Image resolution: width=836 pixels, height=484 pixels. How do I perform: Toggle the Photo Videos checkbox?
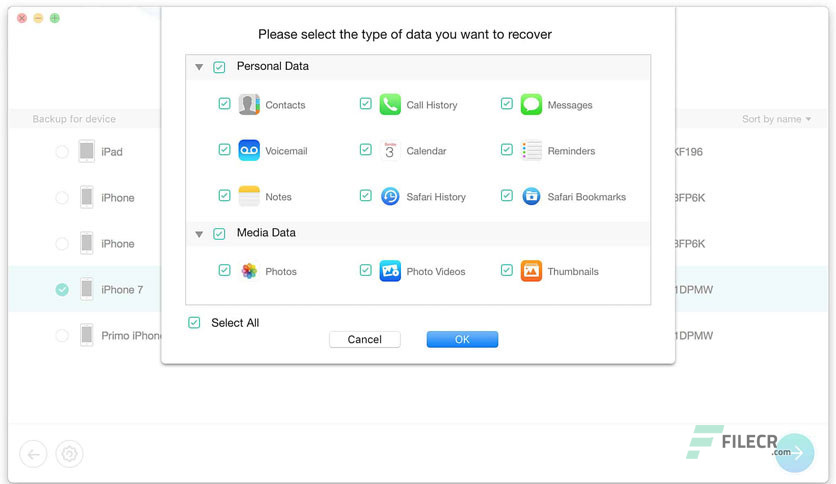click(x=365, y=270)
